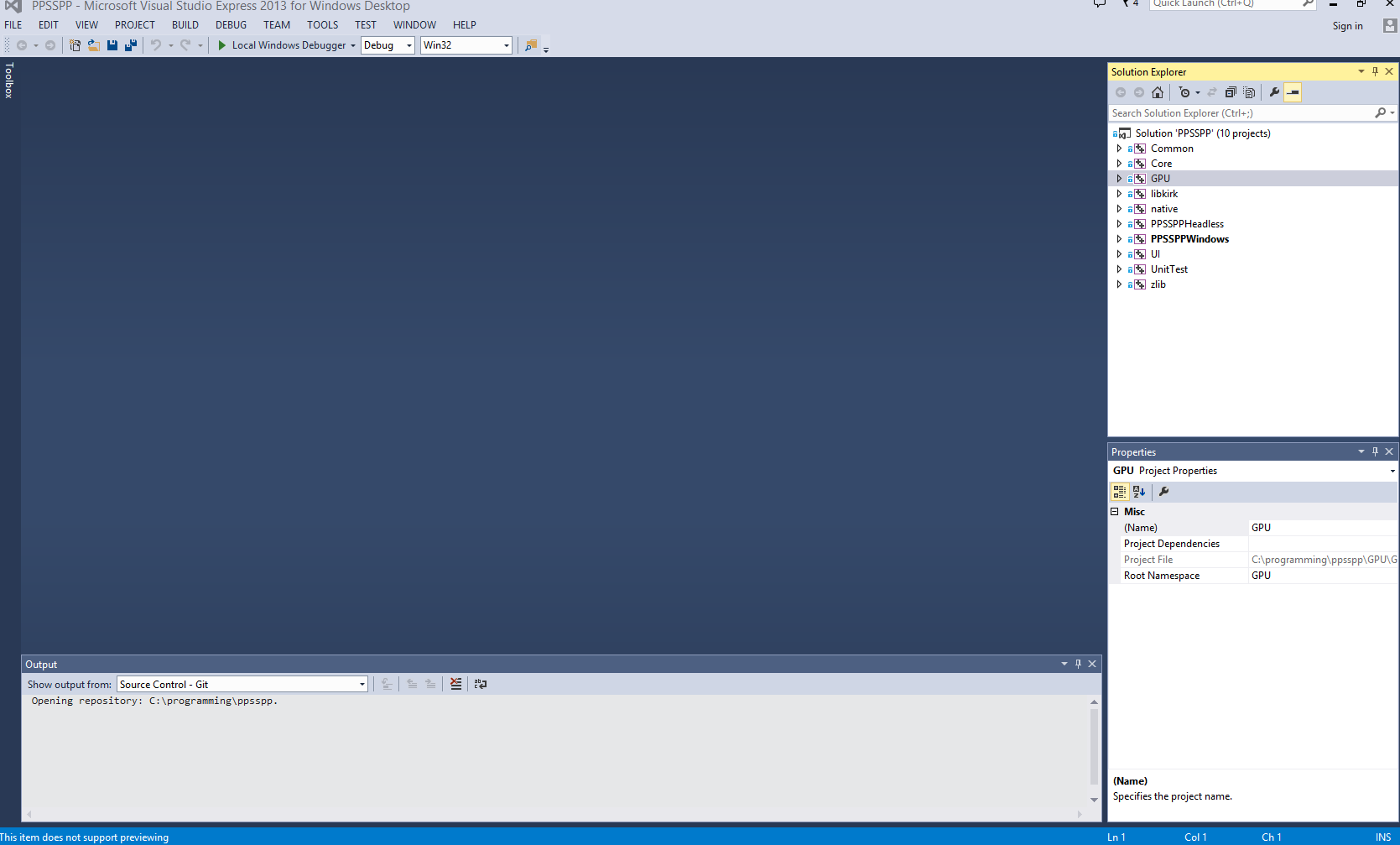Select Solution 'PPSSPP' root node
The width and height of the screenshot is (1400, 845).
click(1203, 133)
